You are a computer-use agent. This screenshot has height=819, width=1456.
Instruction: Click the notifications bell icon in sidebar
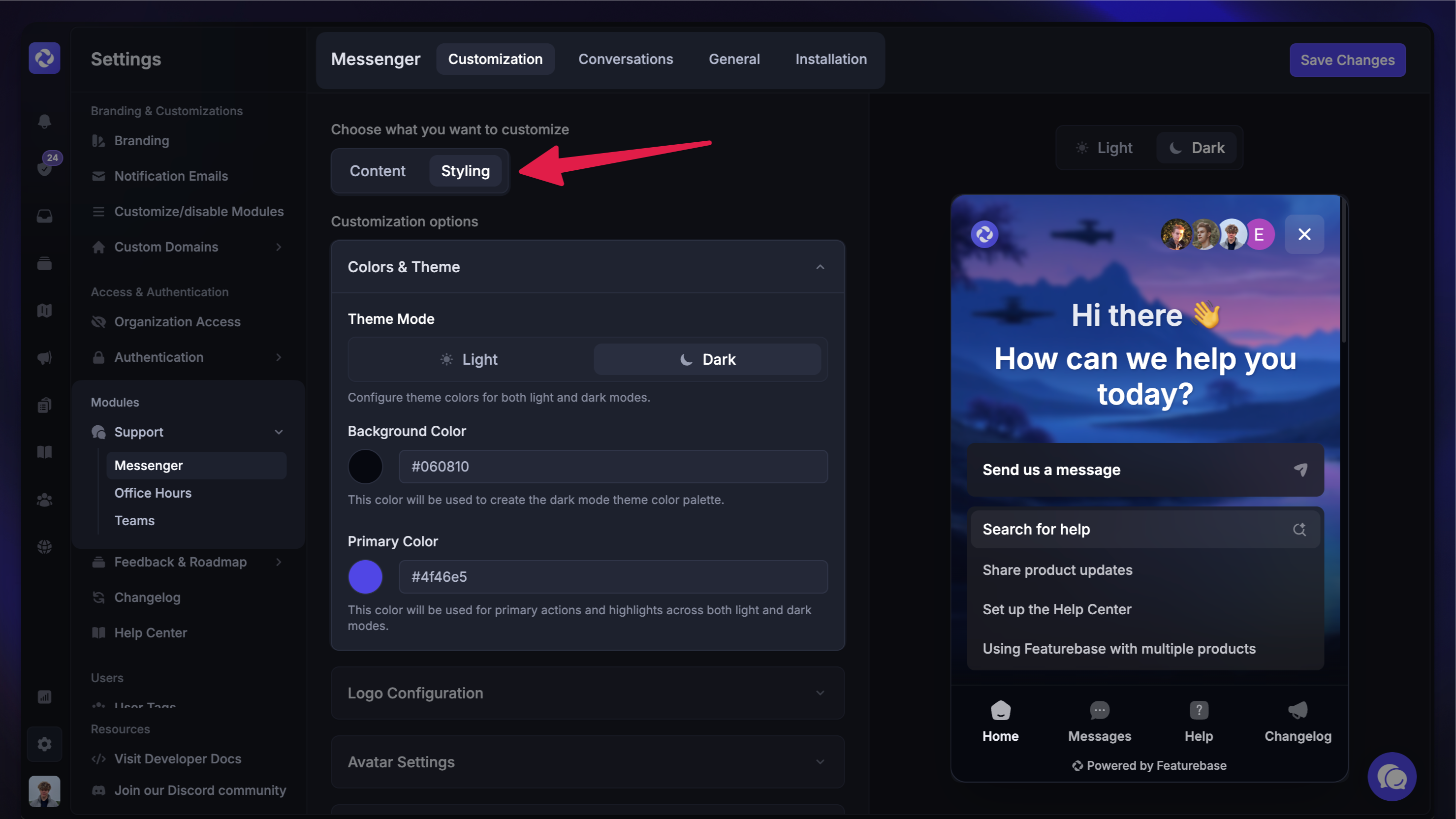click(44, 121)
